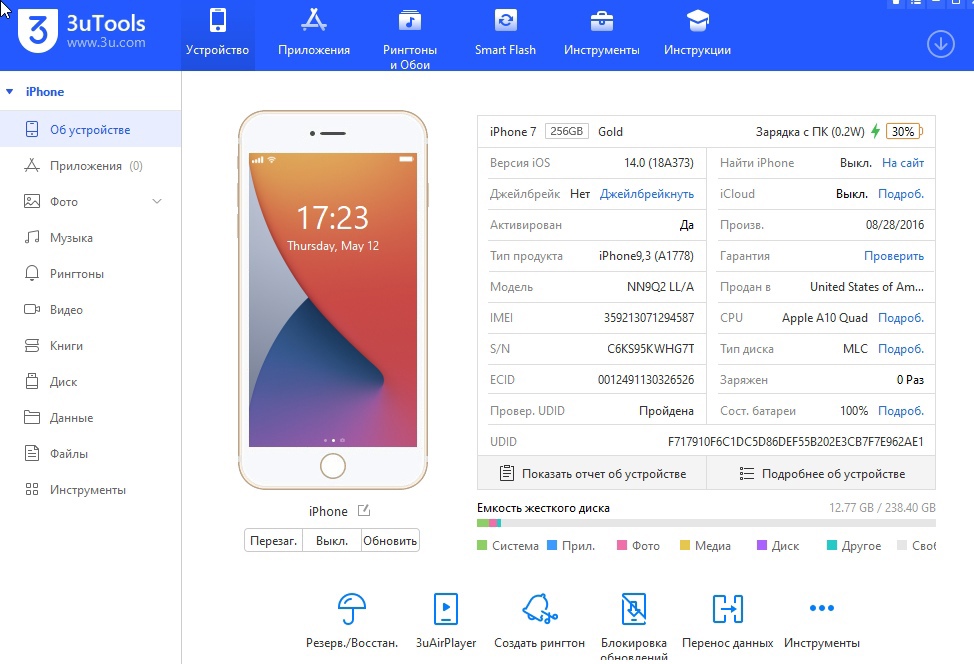Click the Джейлбрейкнуть link
This screenshot has width=974, height=664.
point(647,194)
